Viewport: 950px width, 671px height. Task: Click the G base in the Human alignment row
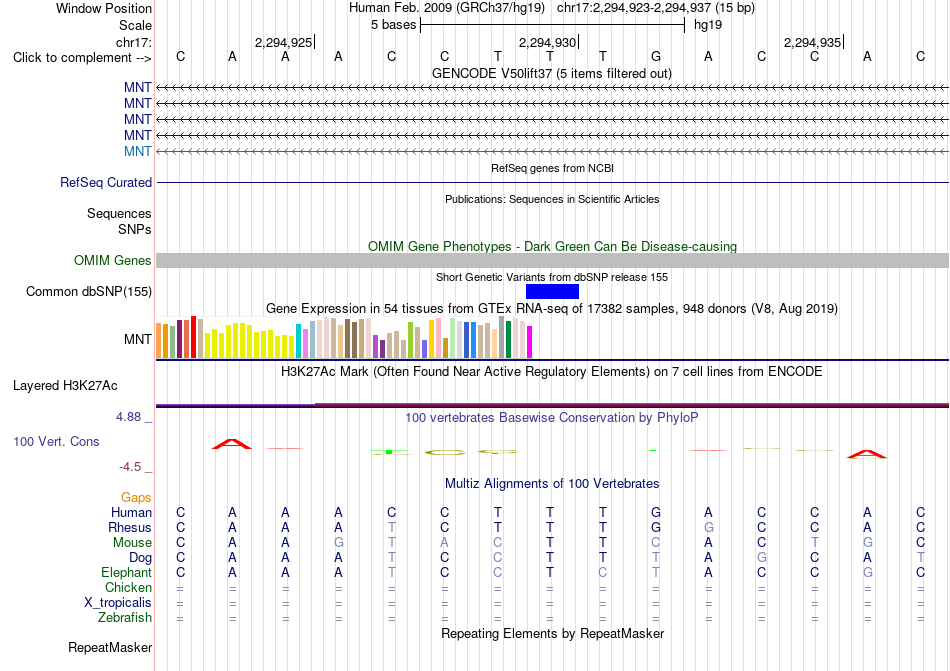[x=656, y=512]
